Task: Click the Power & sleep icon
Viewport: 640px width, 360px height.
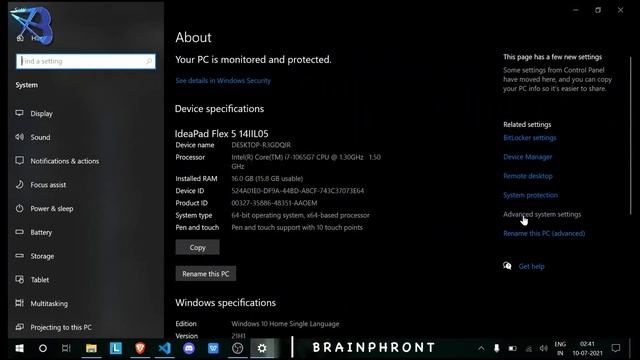Action: coord(19,208)
